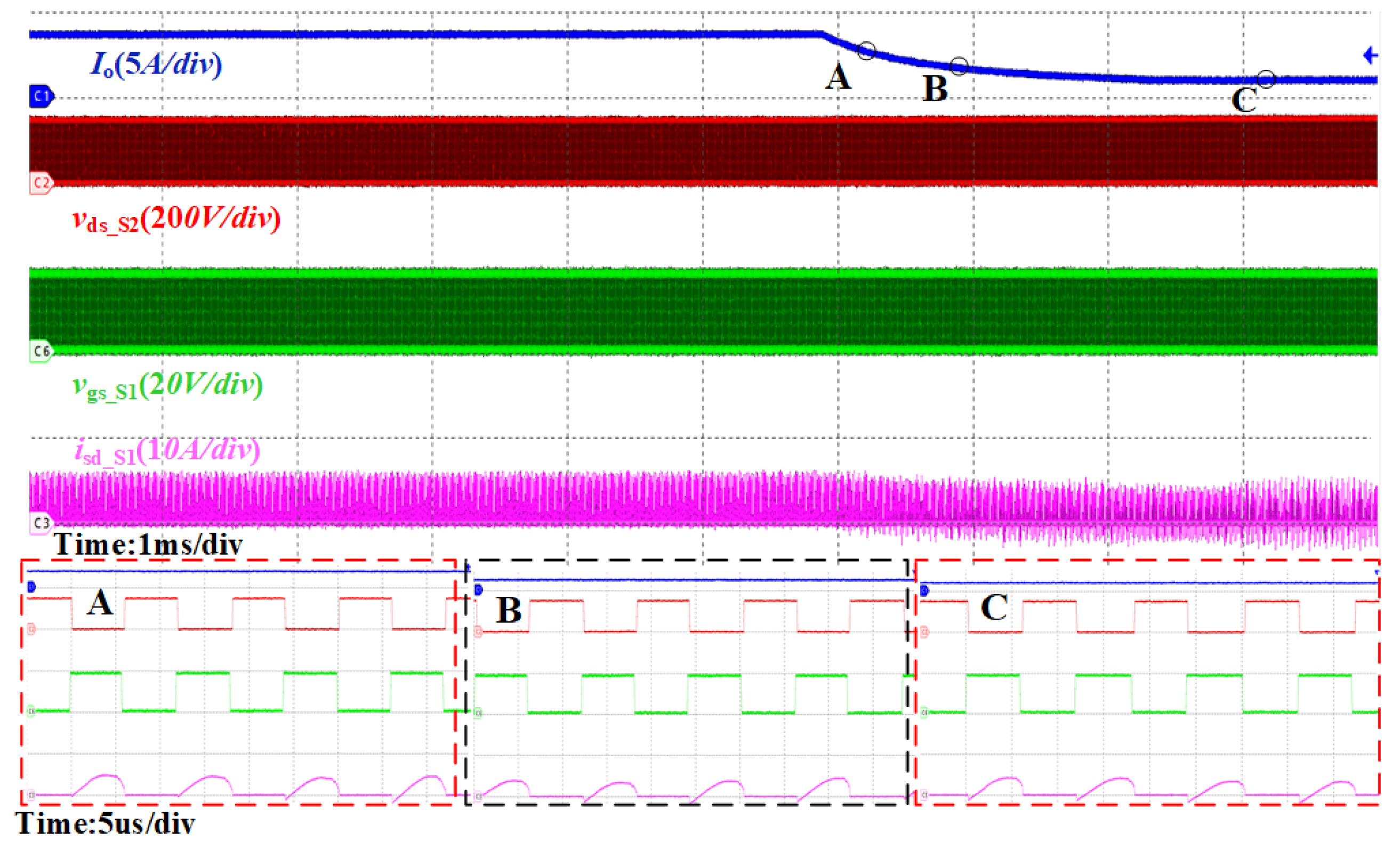Click the red C2 channel marker
Viewport: 1400px width, 851px height.
41,183
